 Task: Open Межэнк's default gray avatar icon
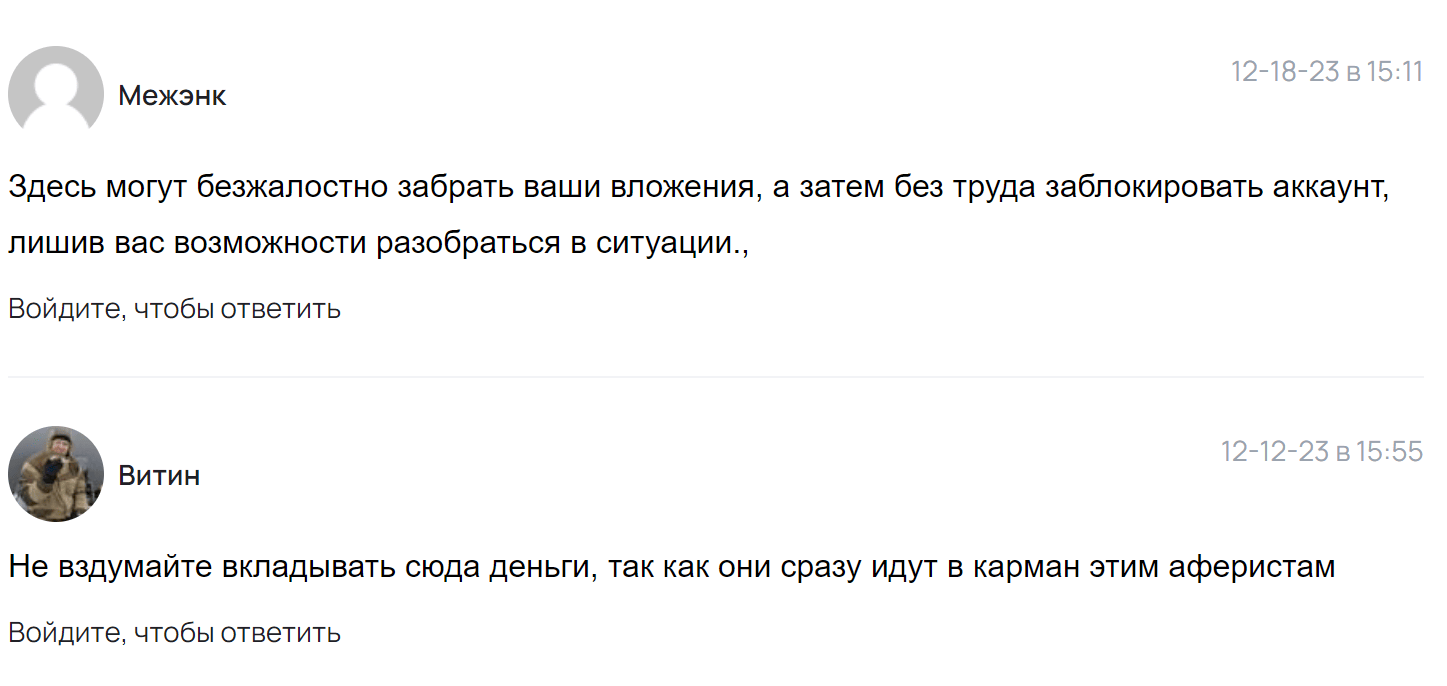coord(56,93)
